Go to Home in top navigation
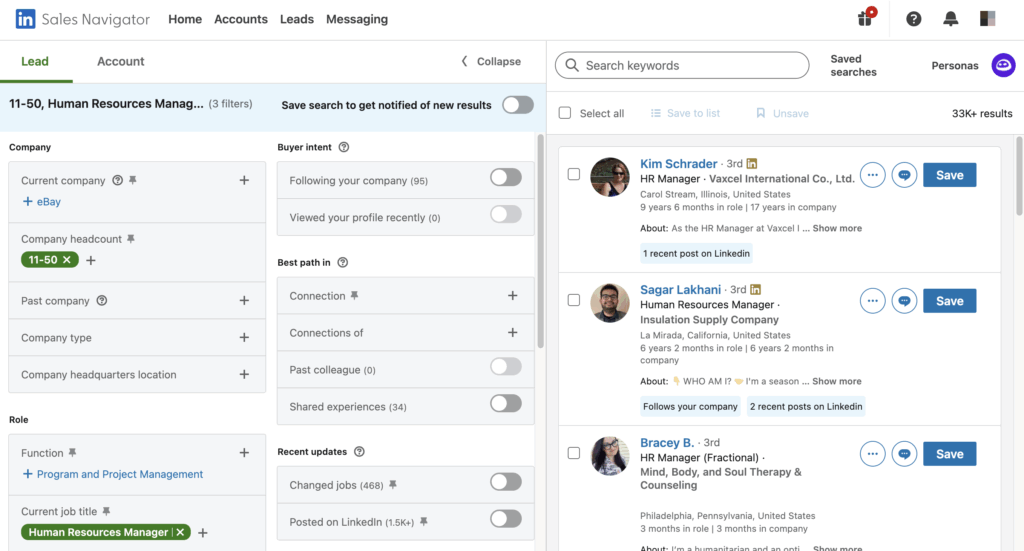Screen dimensions: 1024x551 [185, 19]
